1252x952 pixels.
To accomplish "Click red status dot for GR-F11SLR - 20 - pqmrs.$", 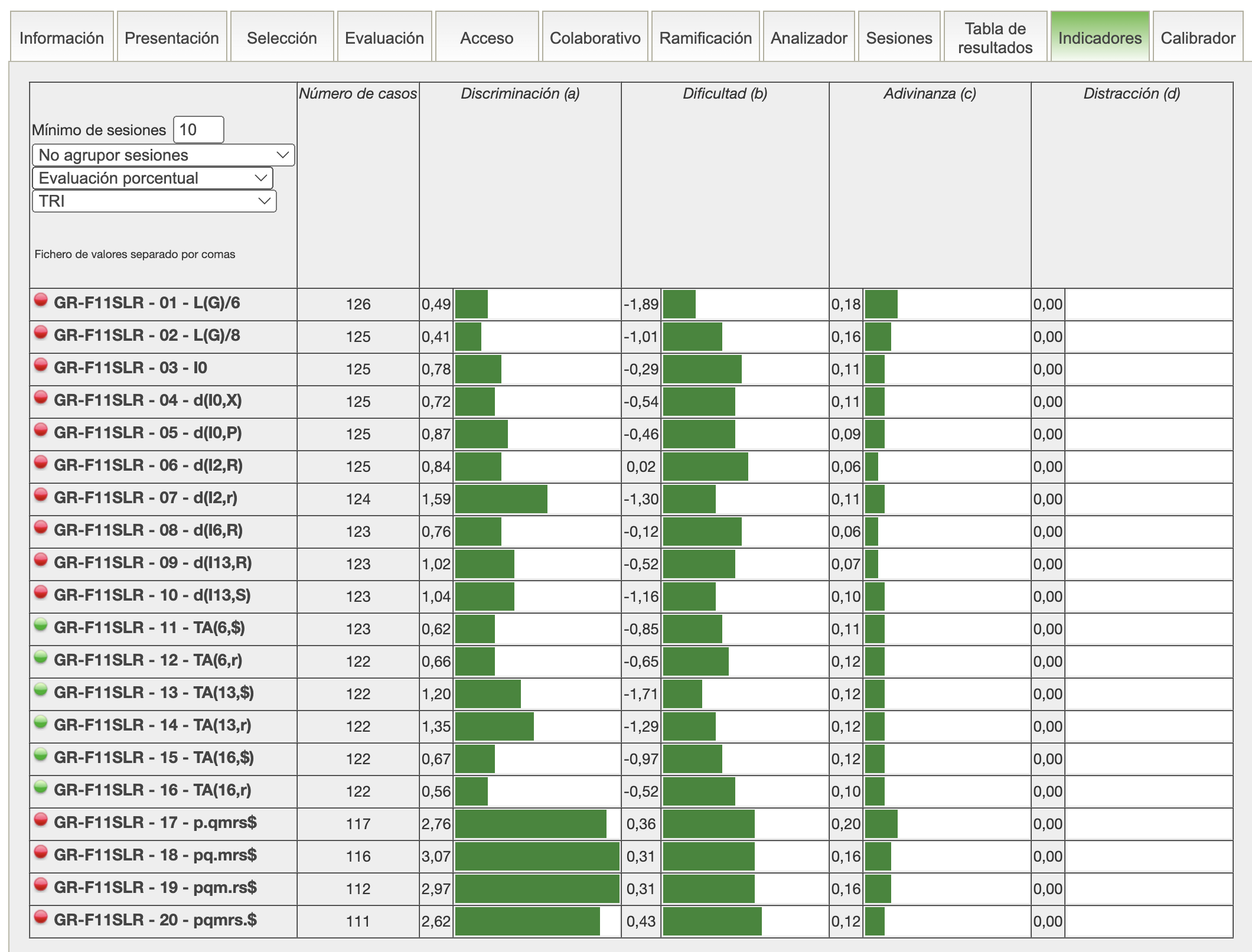I will click(x=41, y=918).
